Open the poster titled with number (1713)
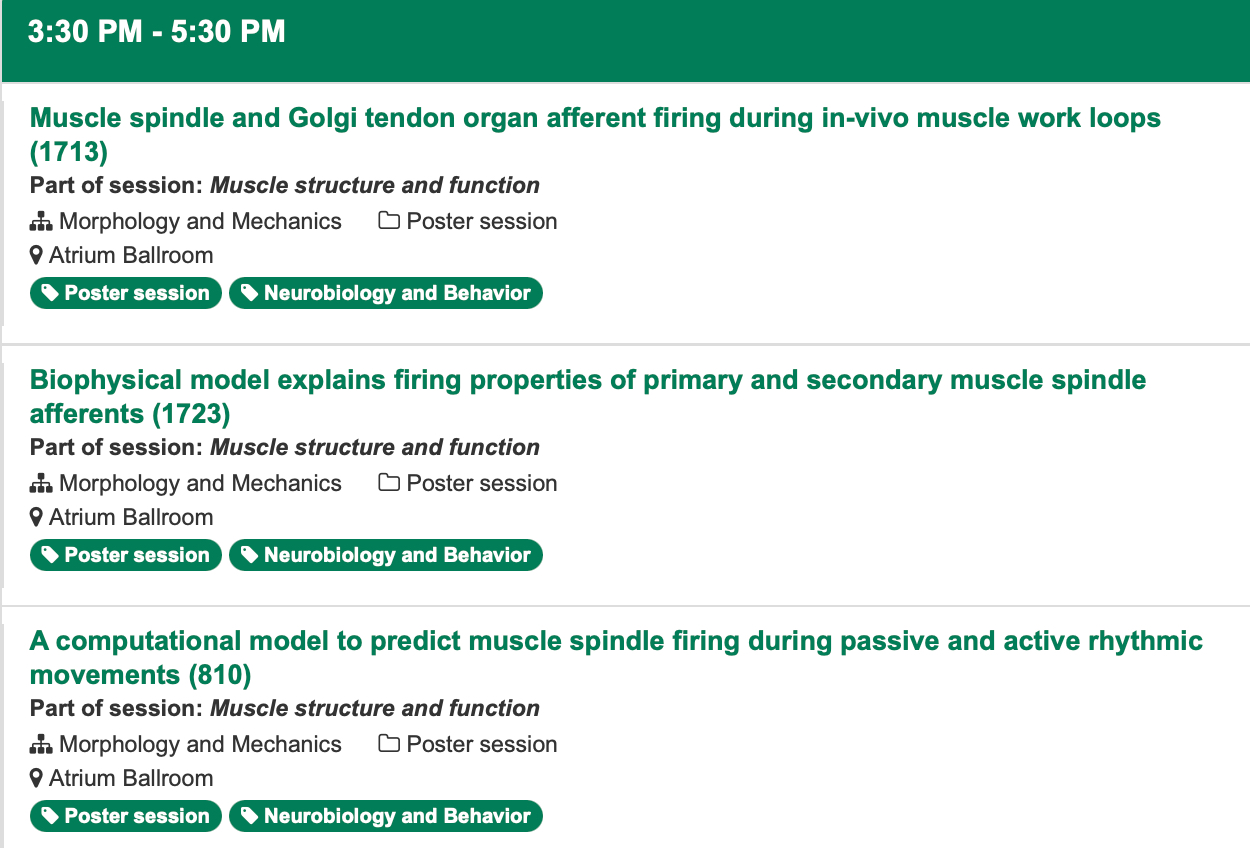Screen dimensions: 1250x848 coord(595,119)
